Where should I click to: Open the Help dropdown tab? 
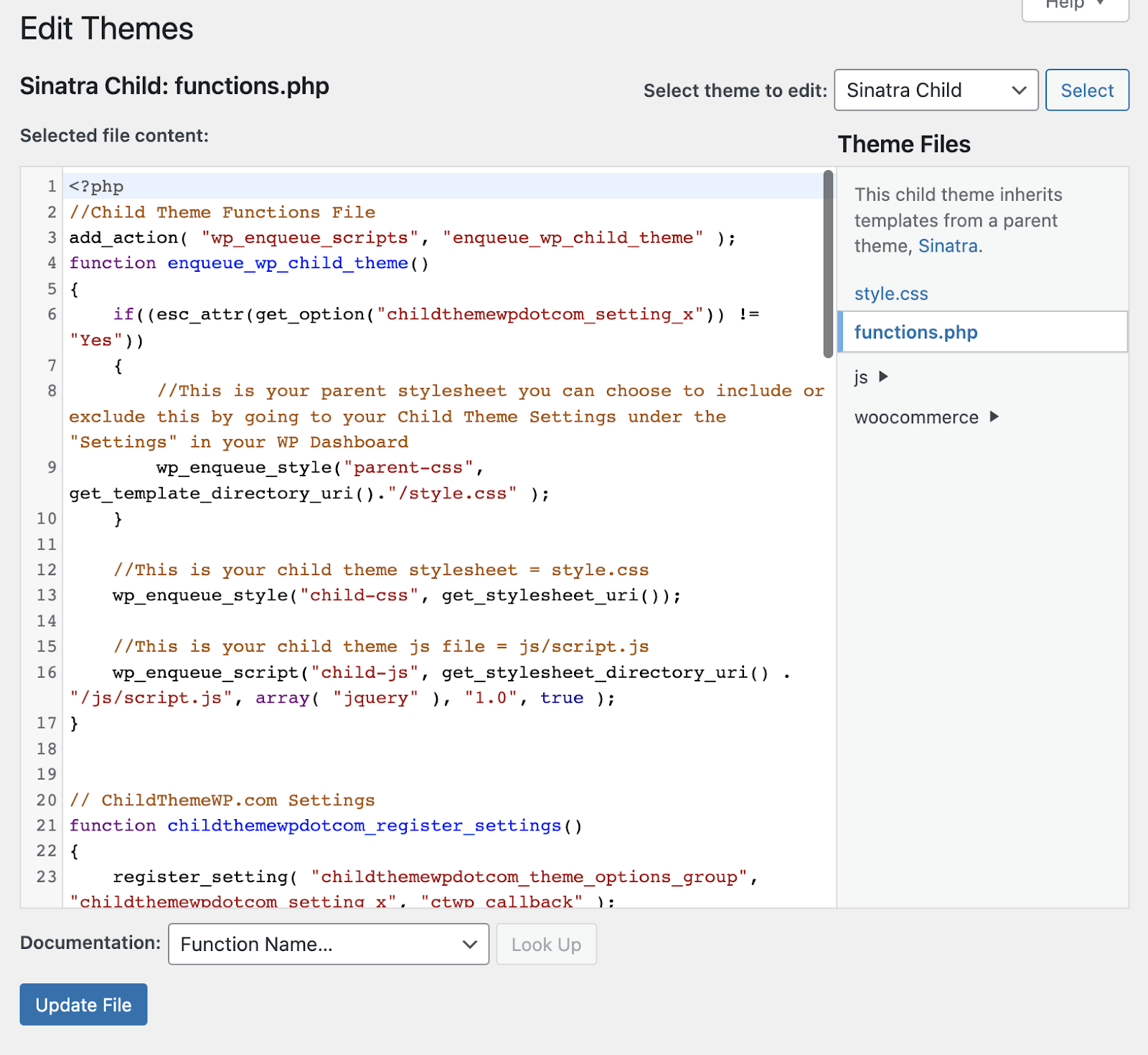1075,7
